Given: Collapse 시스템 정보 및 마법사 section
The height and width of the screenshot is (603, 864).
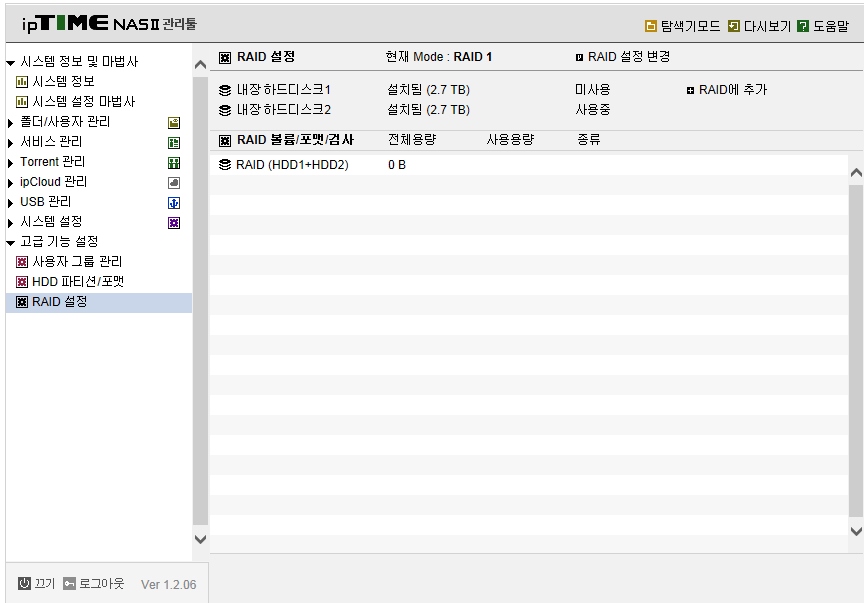Looking at the screenshot, I should (x=10, y=63).
